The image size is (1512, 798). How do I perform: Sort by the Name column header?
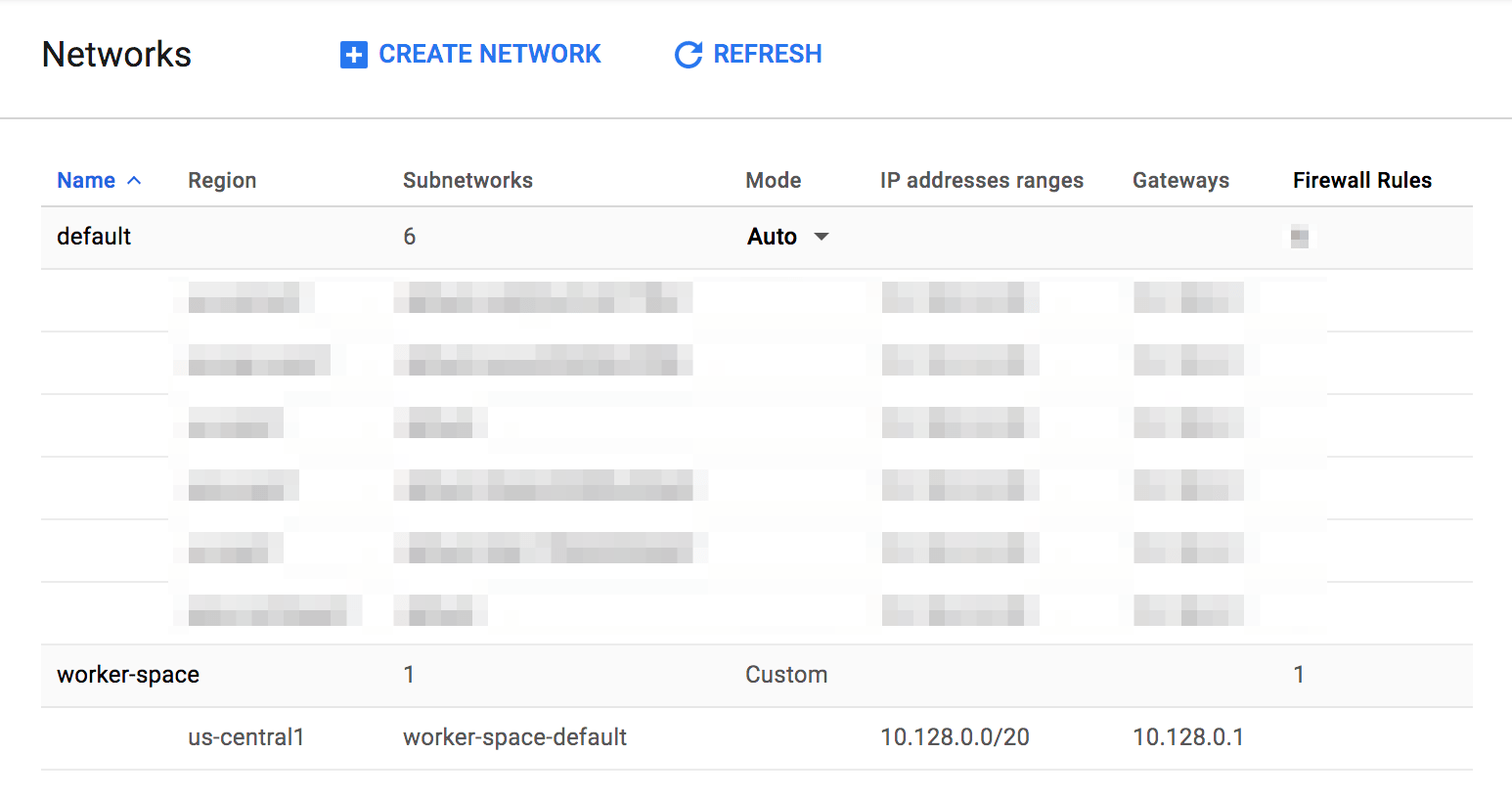pyautogui.click(x=86, y=180)
